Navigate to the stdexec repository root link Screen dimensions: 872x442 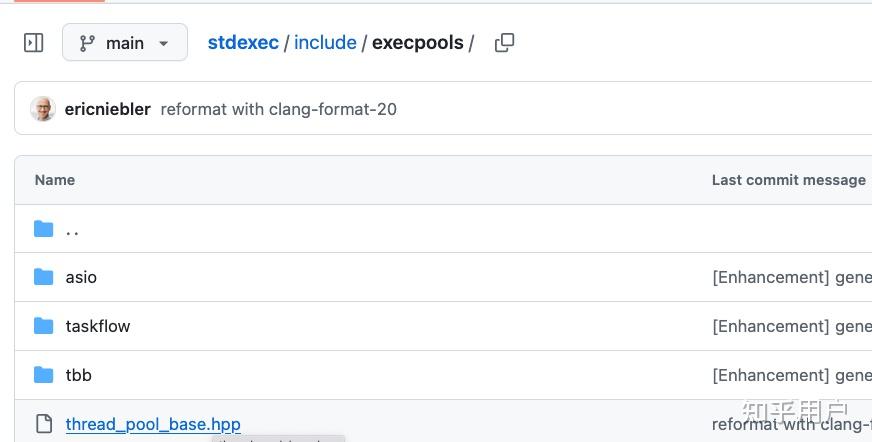pyautogui.click(x=243, y=43)
